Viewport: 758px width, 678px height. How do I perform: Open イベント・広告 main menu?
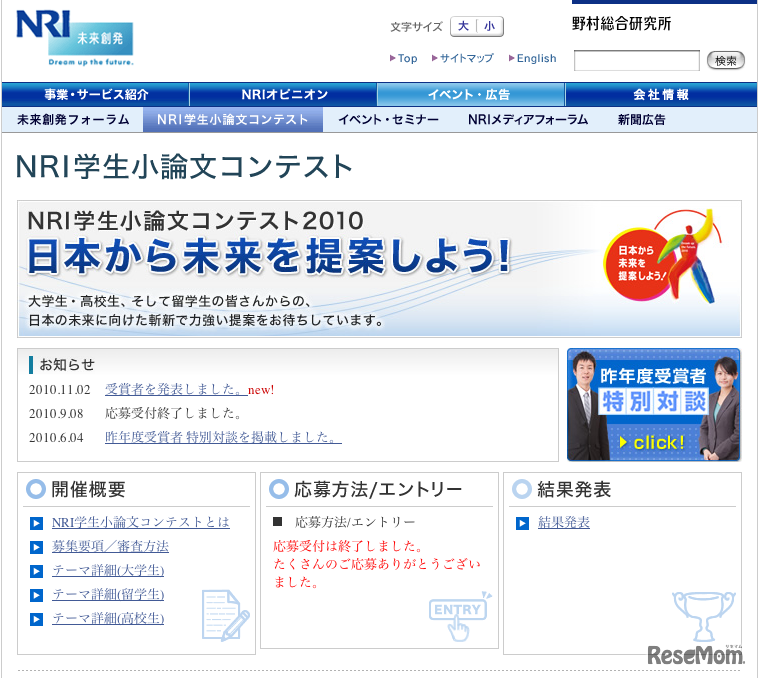(x=470, y=94)
